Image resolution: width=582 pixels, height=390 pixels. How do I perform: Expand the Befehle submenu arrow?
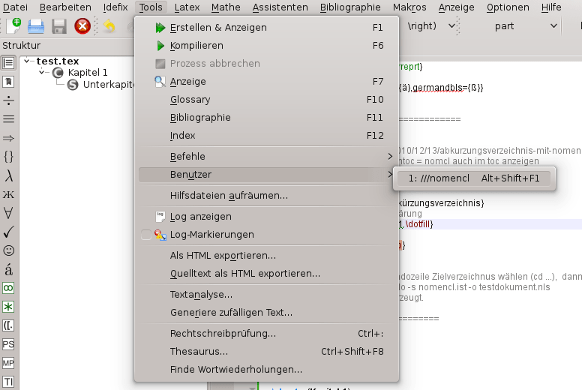pos(390,157)
